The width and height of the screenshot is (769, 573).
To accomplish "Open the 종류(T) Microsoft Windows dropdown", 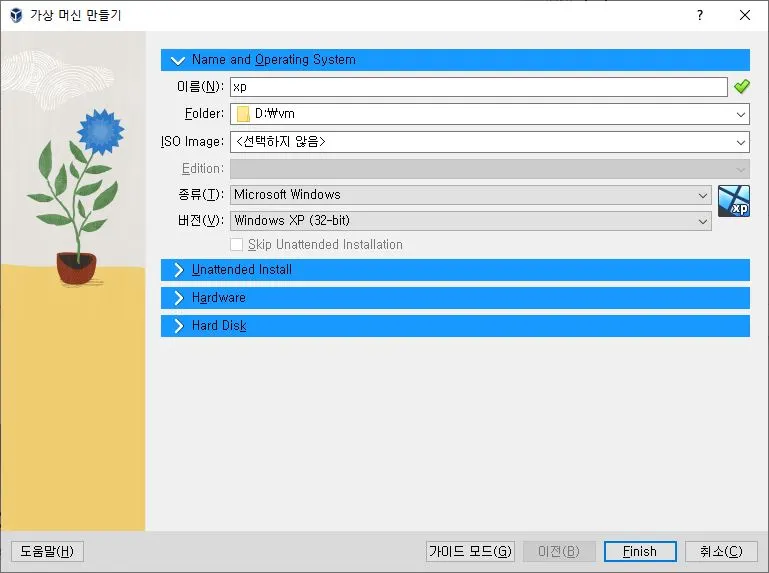I will 471,195.
